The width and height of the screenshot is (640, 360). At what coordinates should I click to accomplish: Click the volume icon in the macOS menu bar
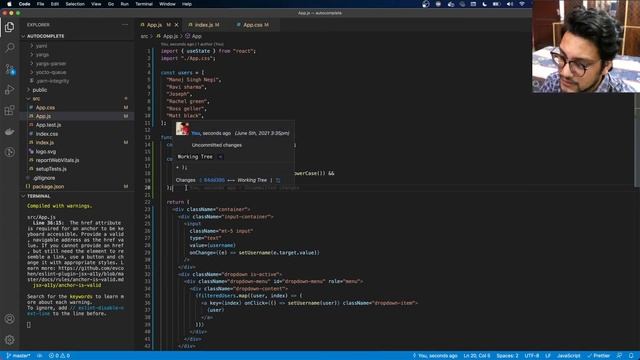510,4
